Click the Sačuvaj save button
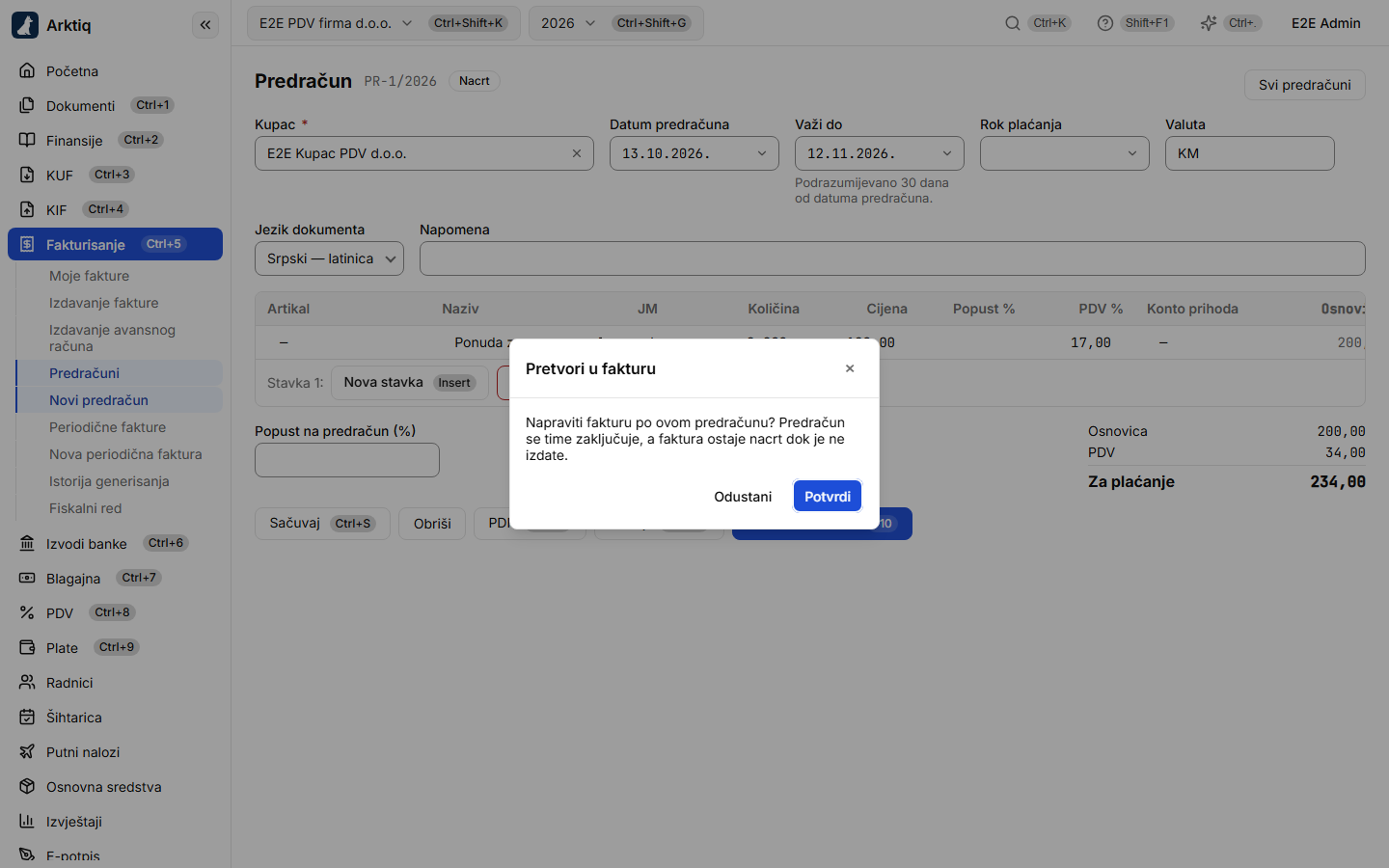 pos(322,524)
